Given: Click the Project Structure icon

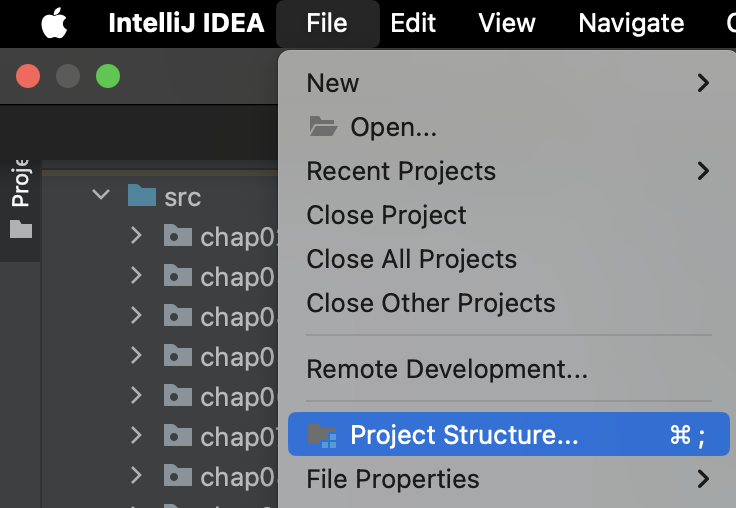Looking at the screenshot, I should (322, 435).
